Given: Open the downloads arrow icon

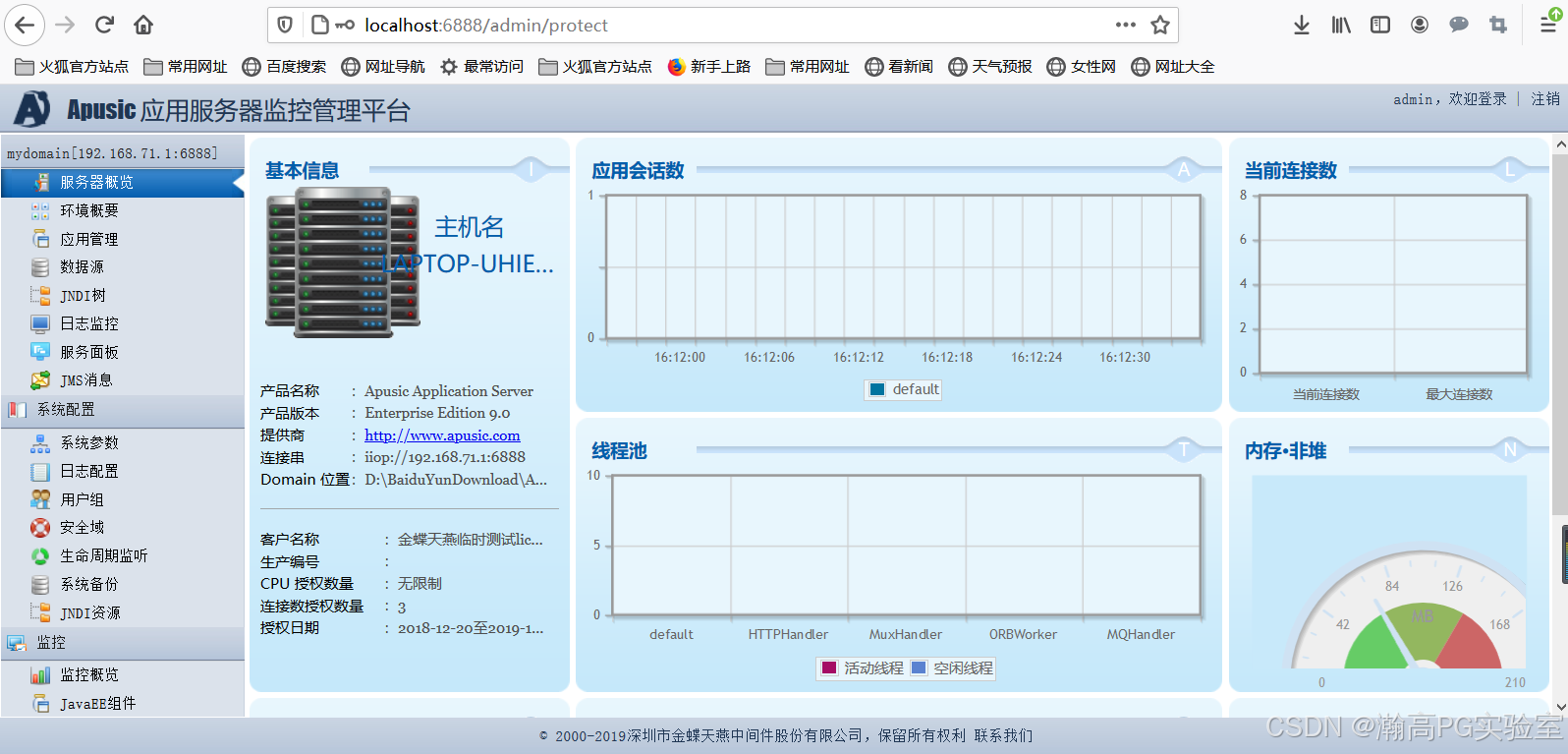Looking at the screenshot, I should coord(1302,25).
